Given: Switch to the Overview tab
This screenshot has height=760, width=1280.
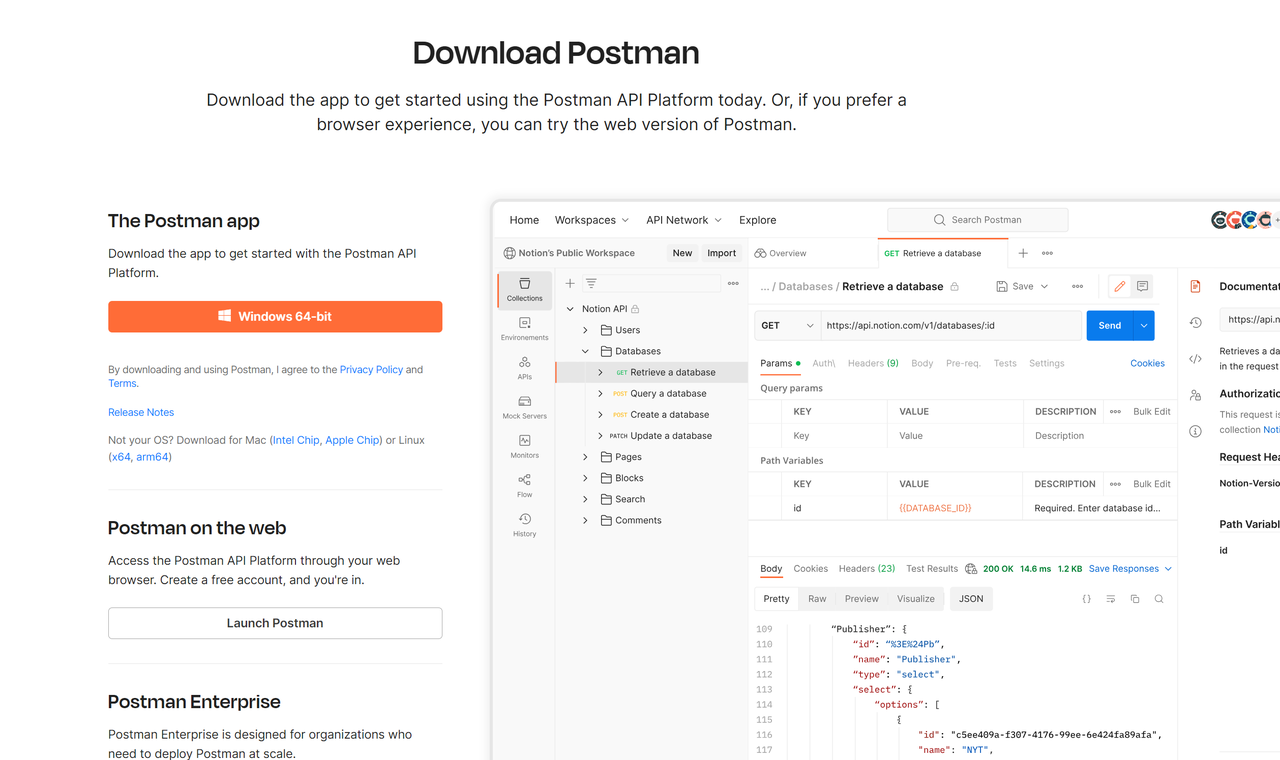Looking at the screenshot, I should coord(781,253).
